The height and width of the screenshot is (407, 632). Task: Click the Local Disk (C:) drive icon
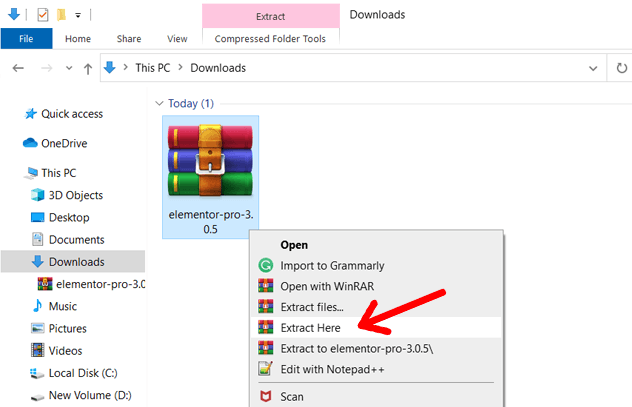37,374
